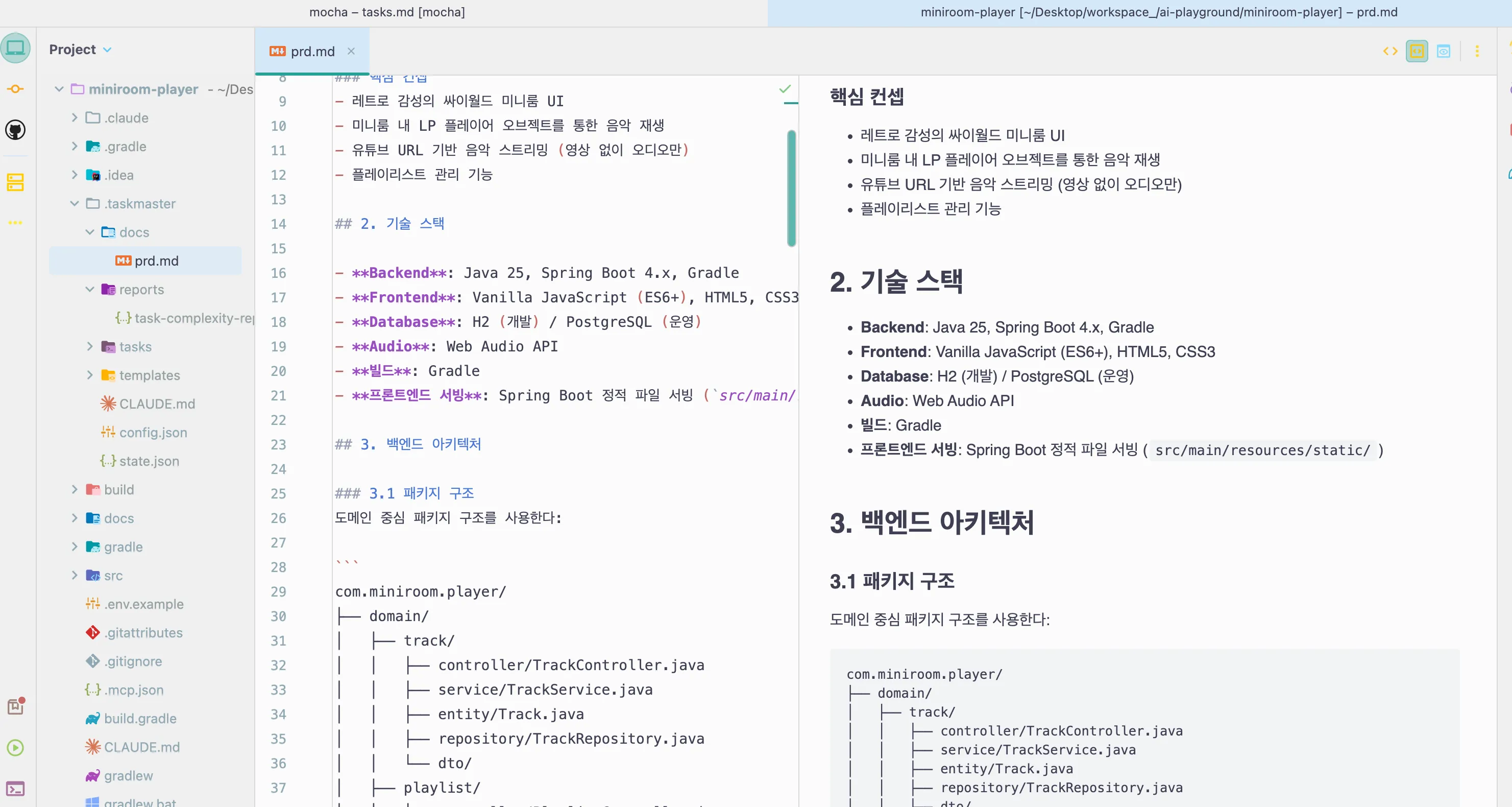Switch to preview-only view mode
Viewport: 1512px width, 807px height.
(x=1443, y=51)
